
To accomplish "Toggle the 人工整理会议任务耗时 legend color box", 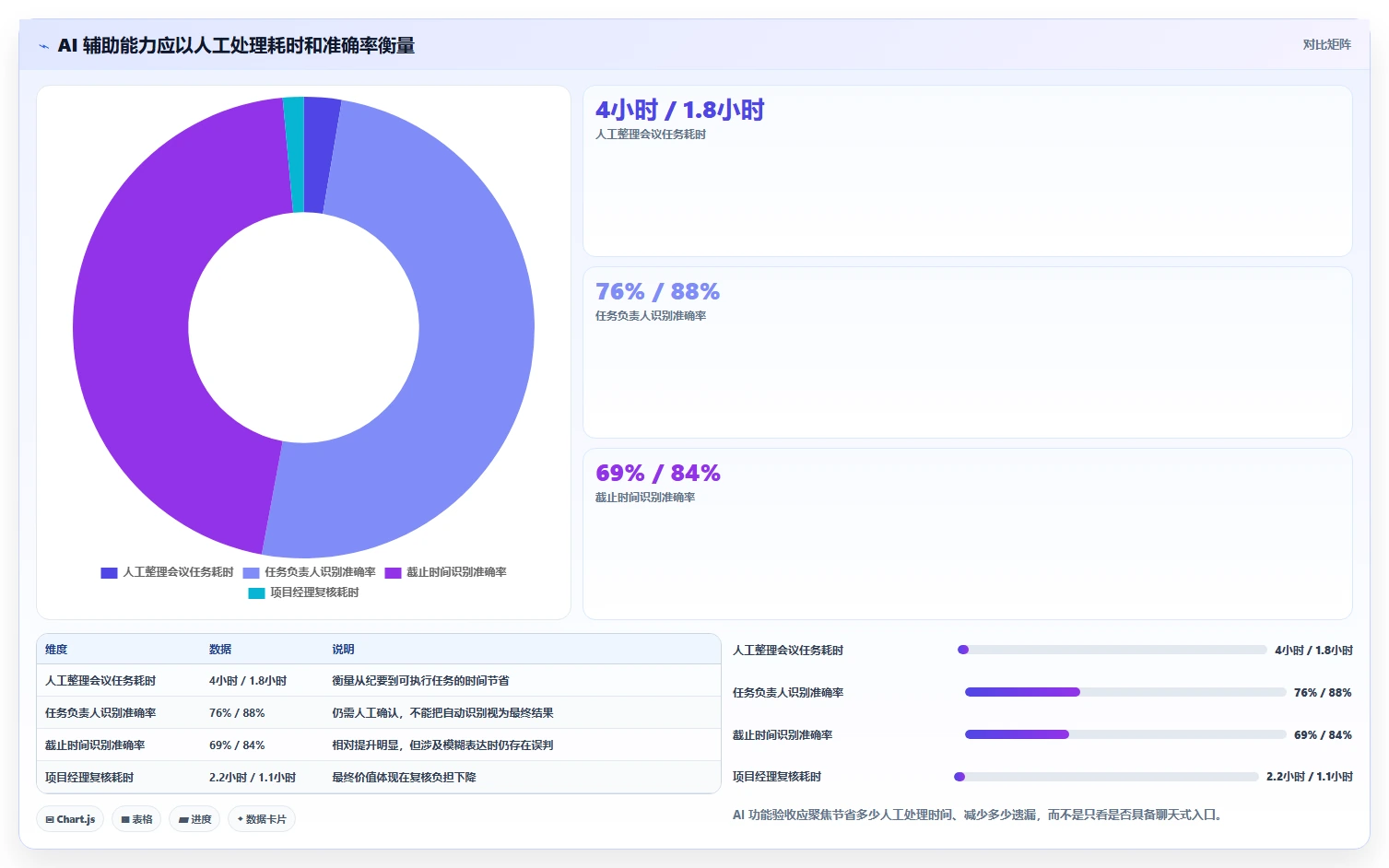I will (109, 572).
